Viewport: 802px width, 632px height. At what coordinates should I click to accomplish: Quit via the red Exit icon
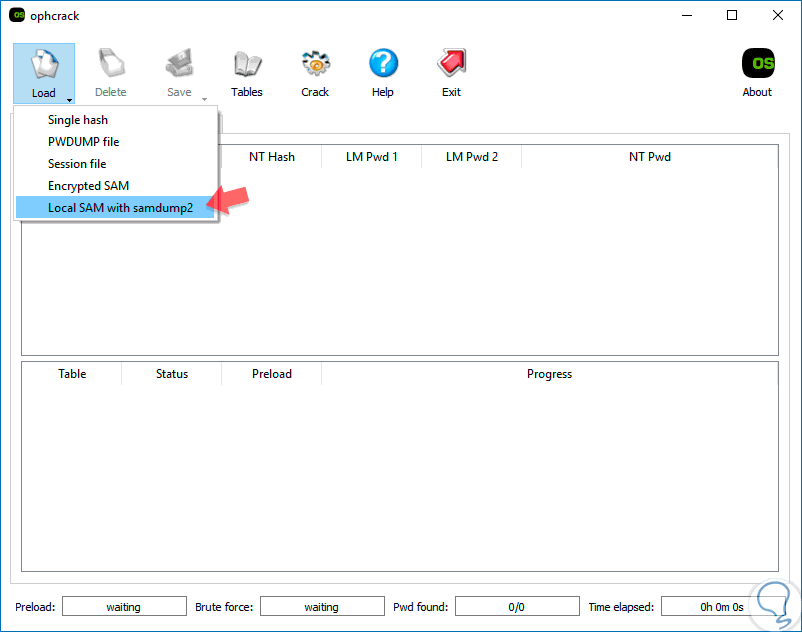tap(451, 63)
